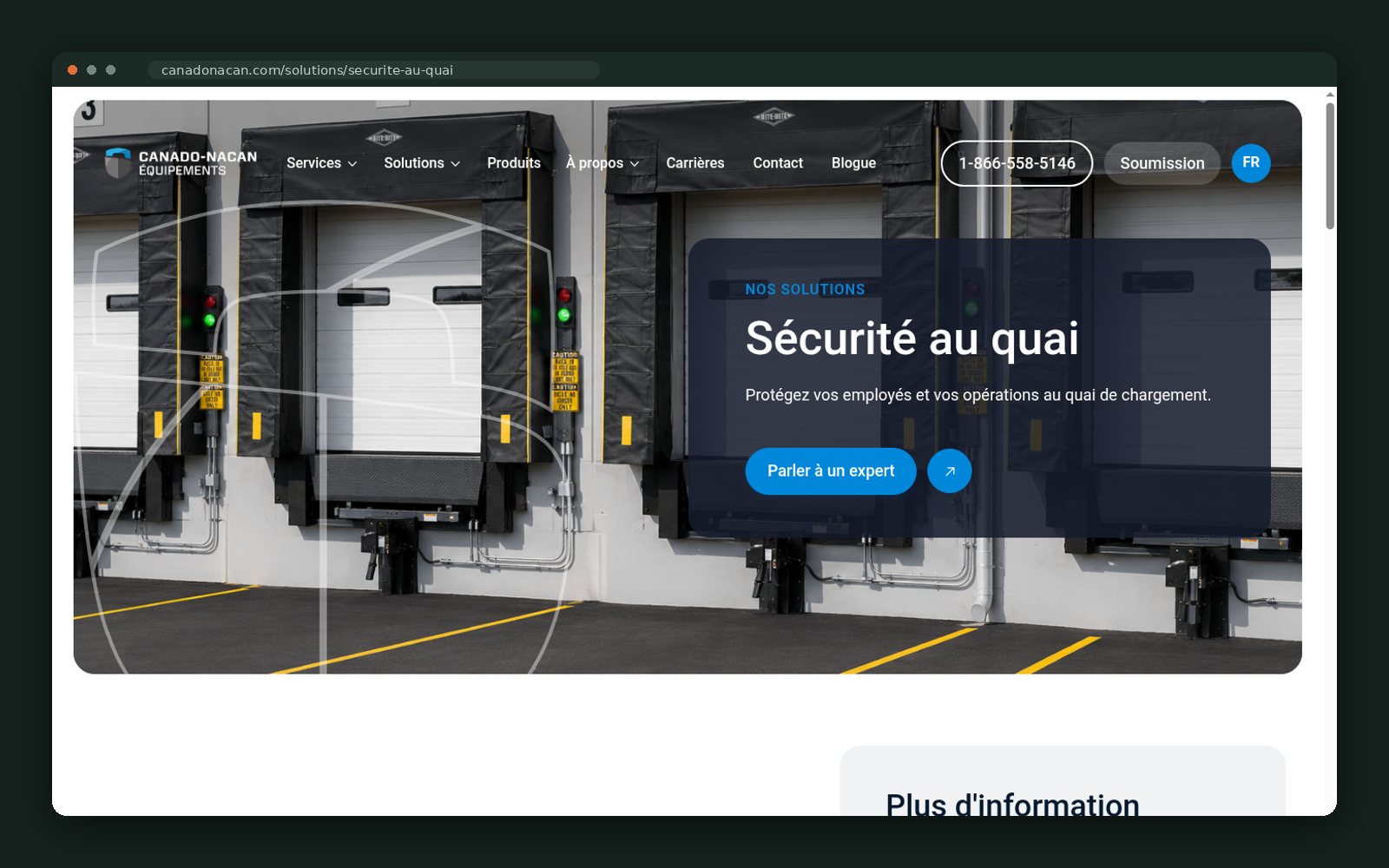The image size is (1389, 868).
Task: Click the red window close dot
Action: (73, 70)
